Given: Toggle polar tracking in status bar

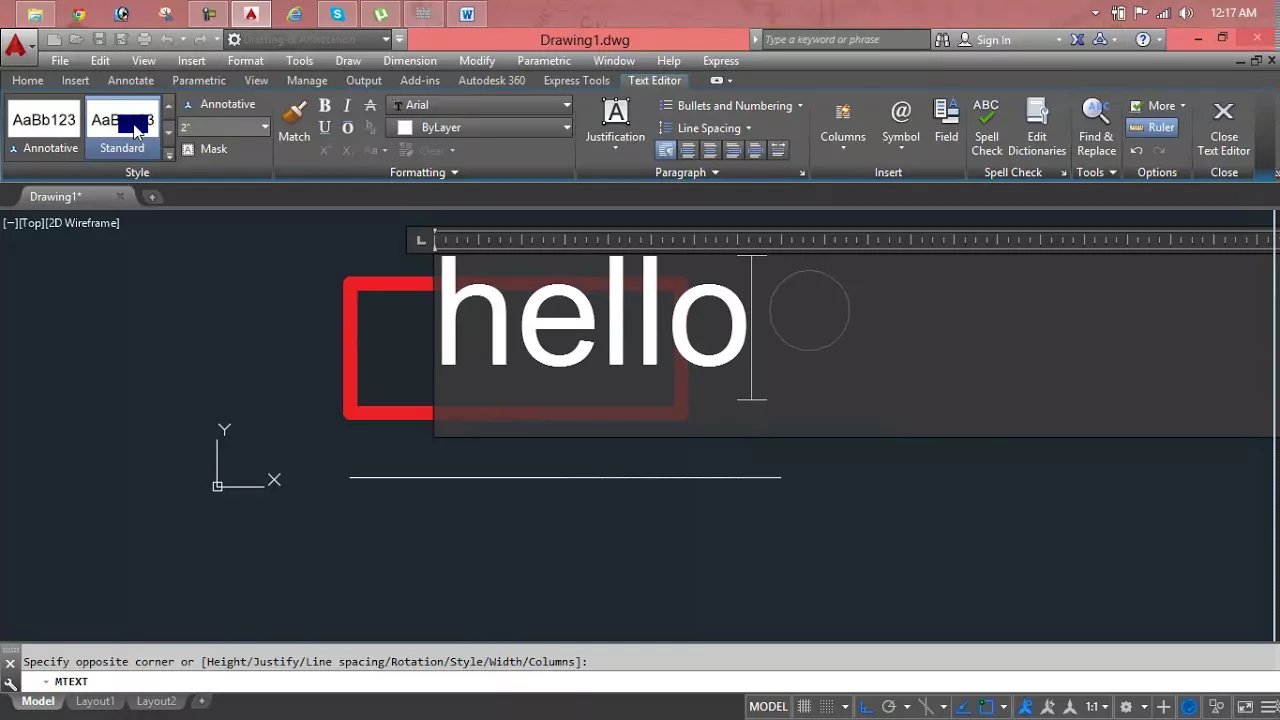Looking at the screenshot, I should coord(888,706).
